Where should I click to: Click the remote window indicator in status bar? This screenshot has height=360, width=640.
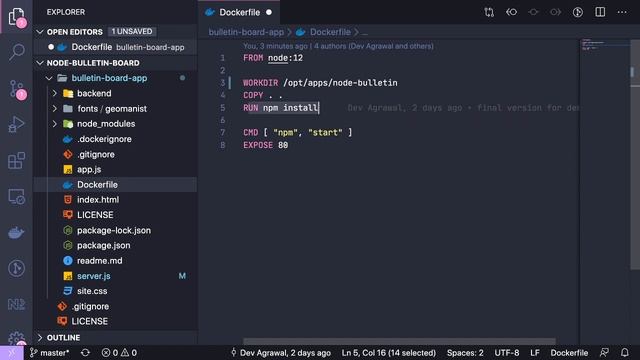pyautogui.click(x=11, y=353)
